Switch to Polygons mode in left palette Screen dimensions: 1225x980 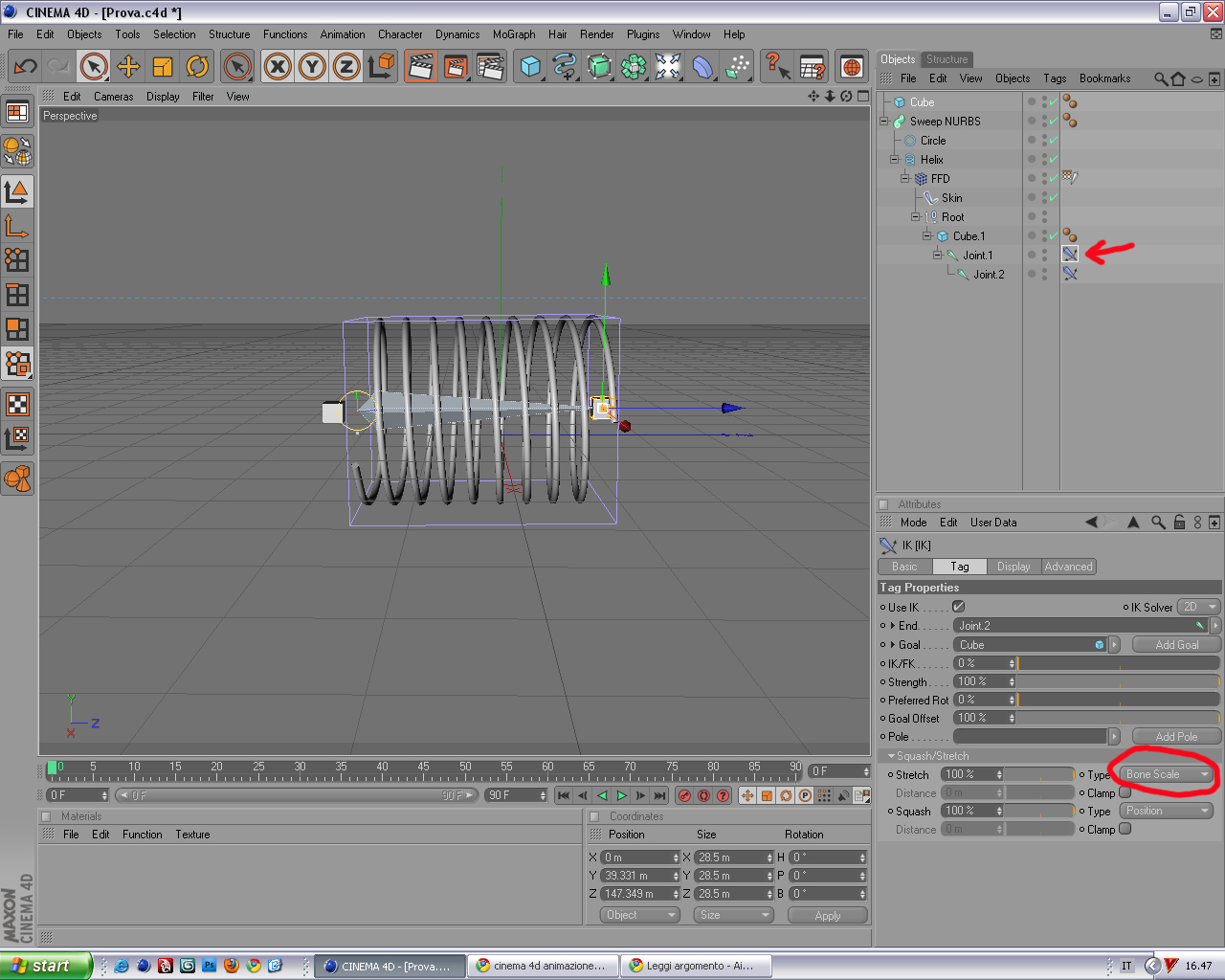(x=17, y=329)
